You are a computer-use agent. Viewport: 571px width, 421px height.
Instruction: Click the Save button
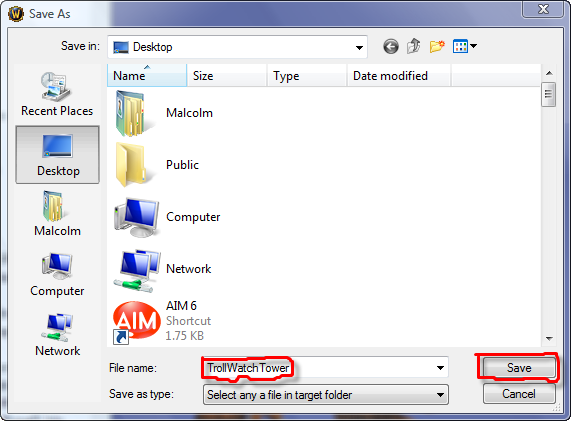(519, 368)
